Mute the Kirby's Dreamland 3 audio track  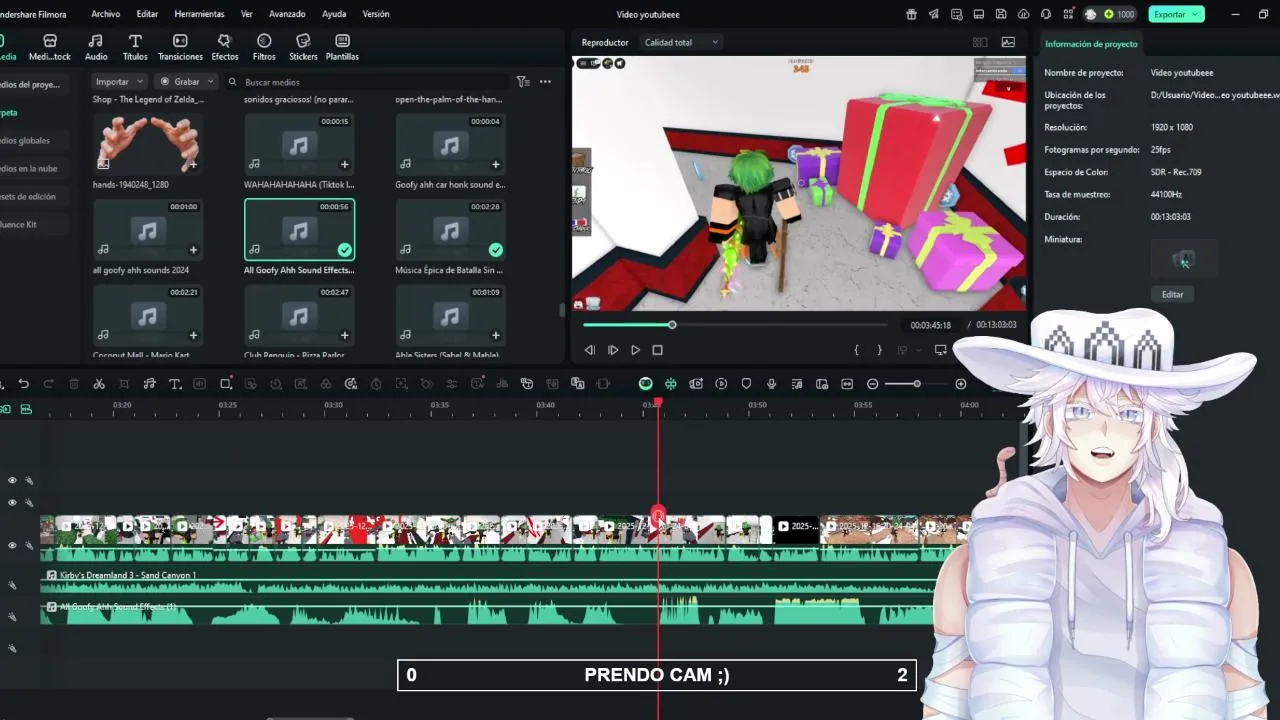(12, 585)
